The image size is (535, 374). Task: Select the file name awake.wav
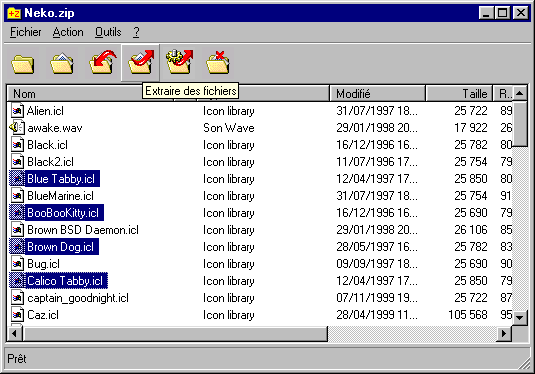tap(55, 128)
